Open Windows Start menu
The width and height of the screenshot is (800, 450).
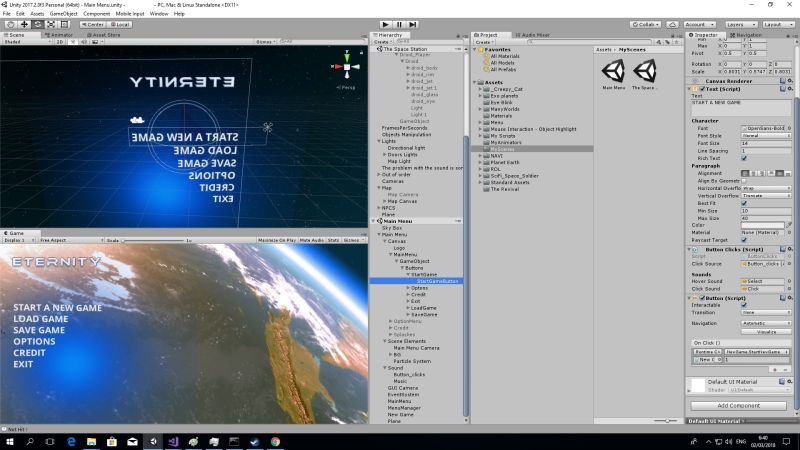click(x=10, y=441)
